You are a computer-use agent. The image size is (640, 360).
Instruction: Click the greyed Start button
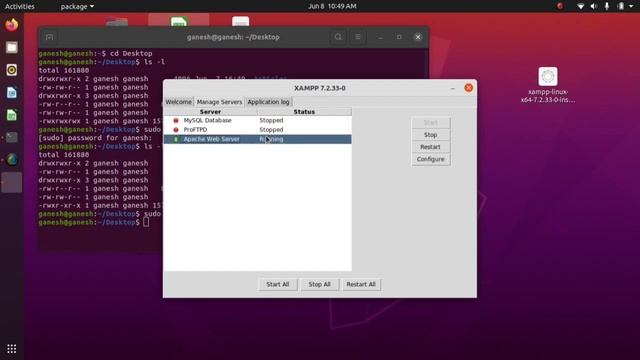[x=431, y=122]
